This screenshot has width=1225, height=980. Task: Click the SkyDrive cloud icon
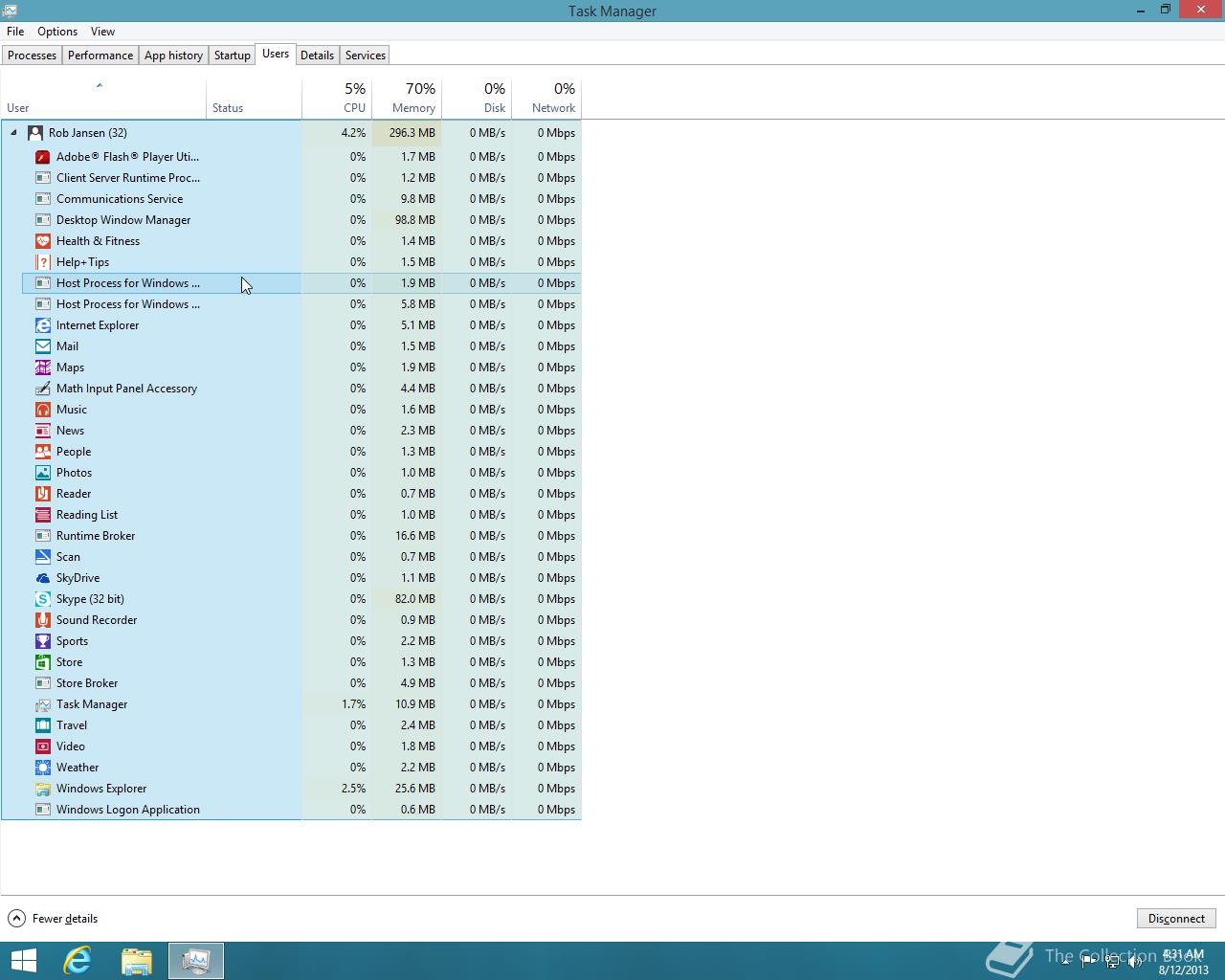(42, 578)
